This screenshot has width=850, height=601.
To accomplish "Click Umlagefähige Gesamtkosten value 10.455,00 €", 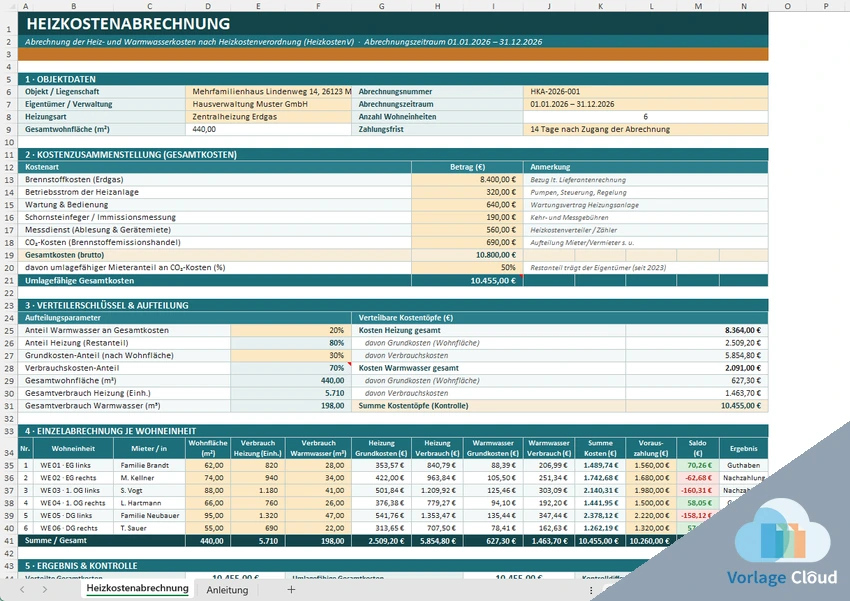I will click(x=467, y=281).
